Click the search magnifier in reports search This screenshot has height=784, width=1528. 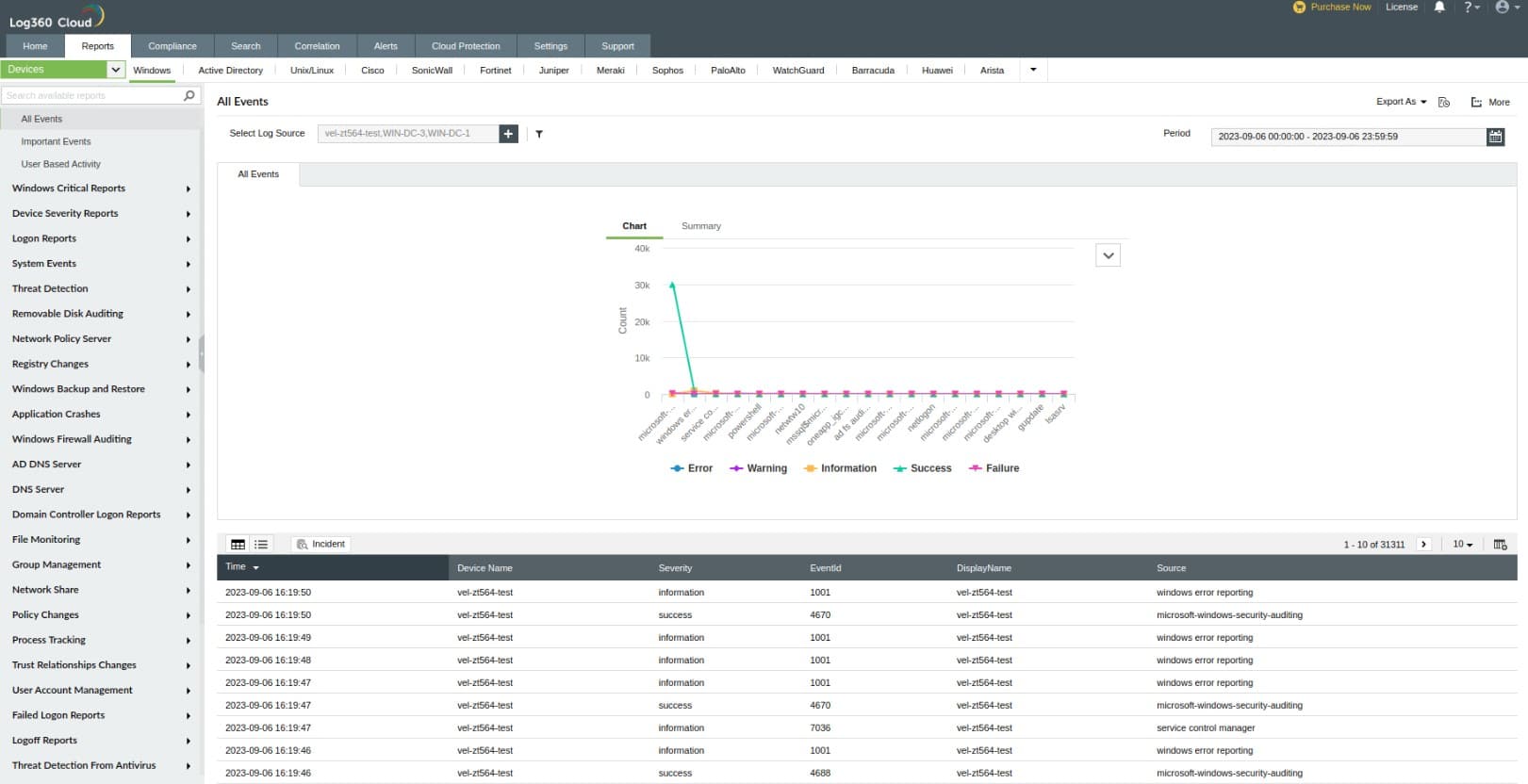tap(189, 95)
